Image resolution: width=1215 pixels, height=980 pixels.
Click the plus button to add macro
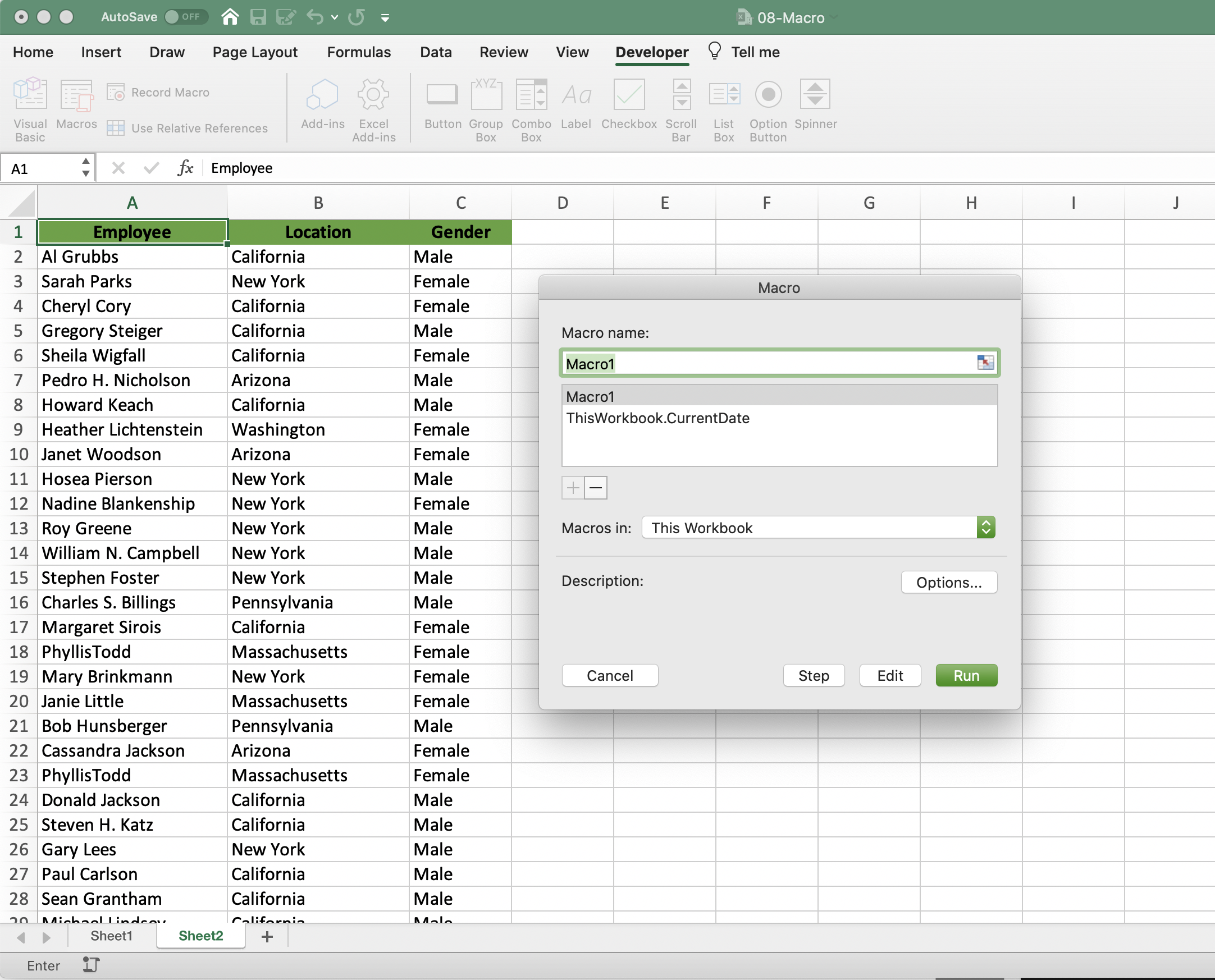[573, 488]
